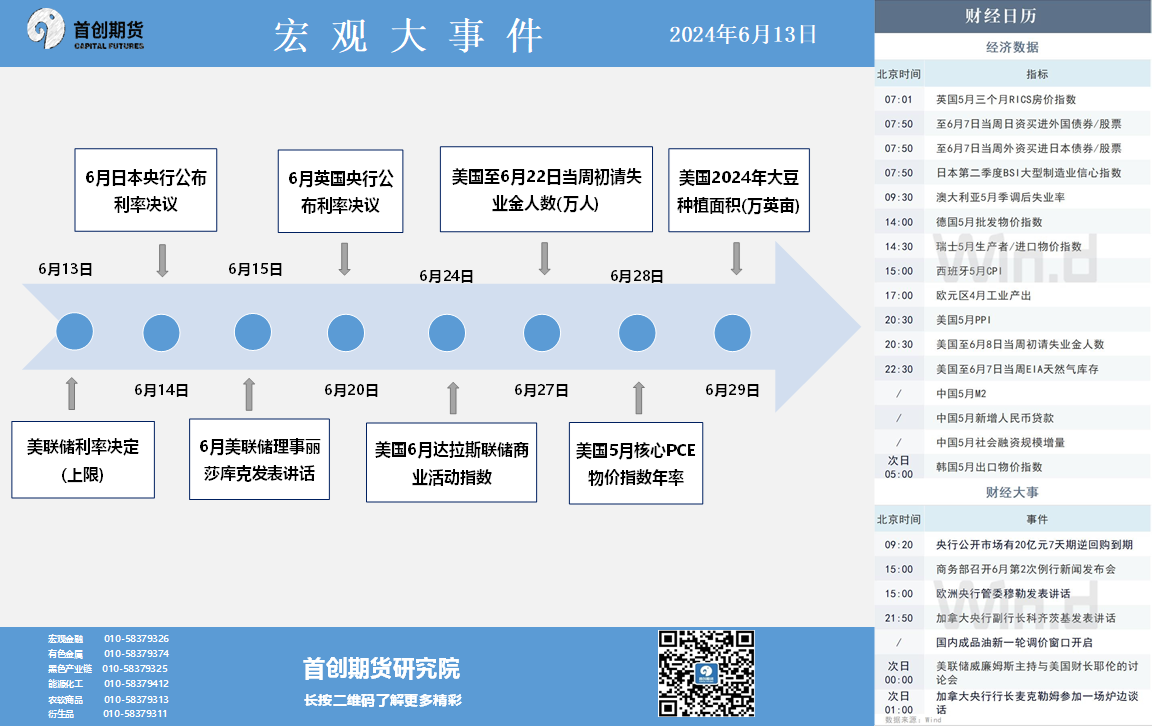Viewport: 1152px width, 726px height.
Task: Click row 美国至6月7日当周EIA天然气库存
Action: click(1012, 369)
